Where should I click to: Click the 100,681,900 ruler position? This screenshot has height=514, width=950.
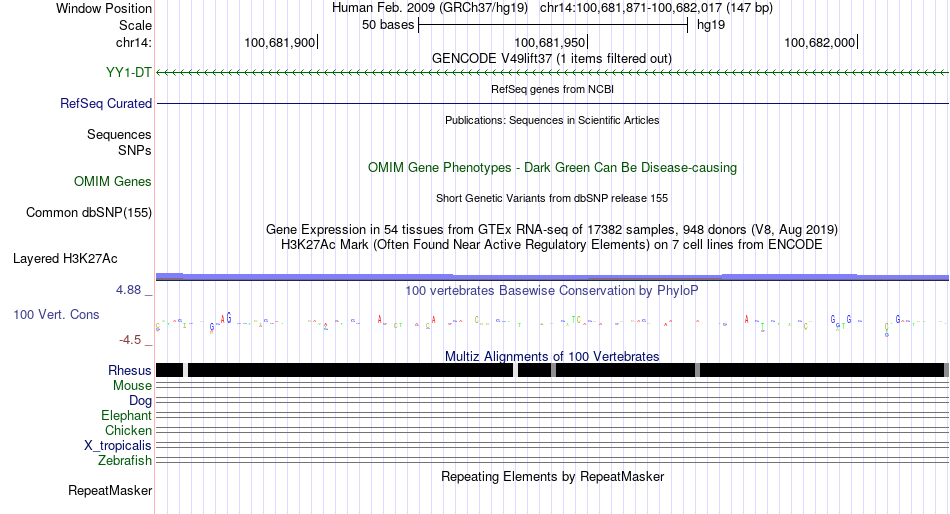(280, 42)
